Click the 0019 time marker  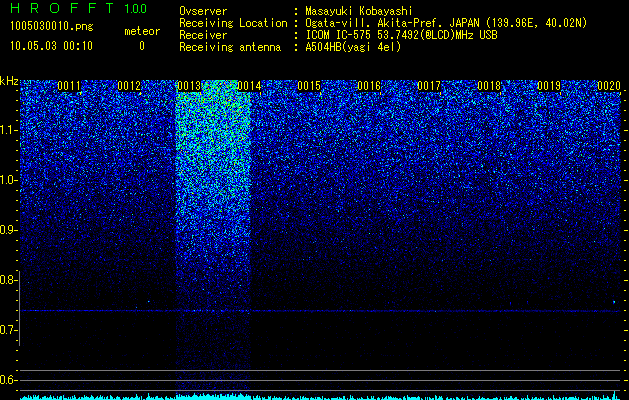tap(549, 86)
